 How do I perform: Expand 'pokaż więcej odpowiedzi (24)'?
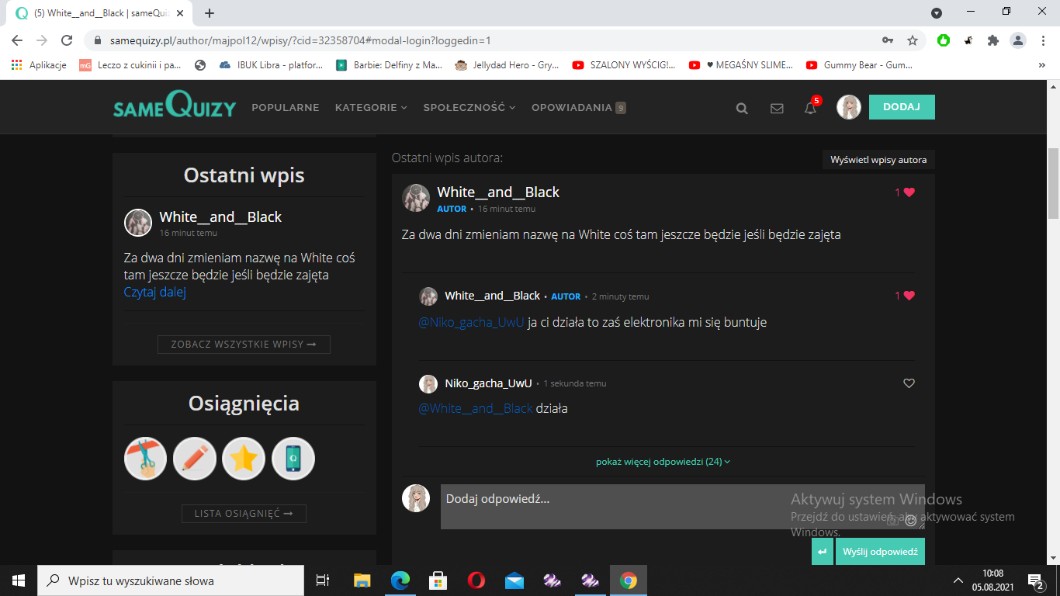(x=663, y=462)
